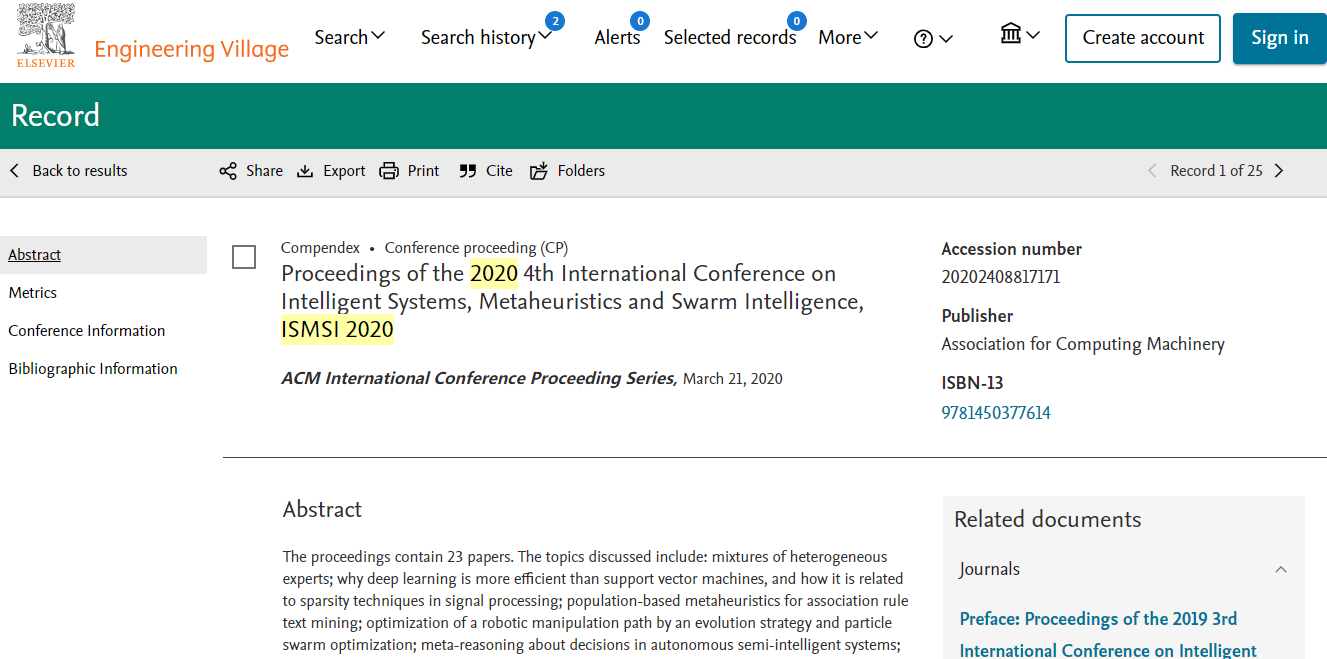1327x659 pixels.
Task: Click the Sign in button
Action: click(1280, 39)
